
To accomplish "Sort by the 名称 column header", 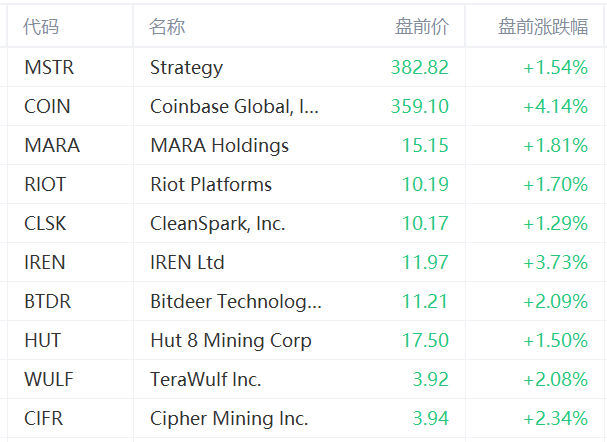I will 167,27.
